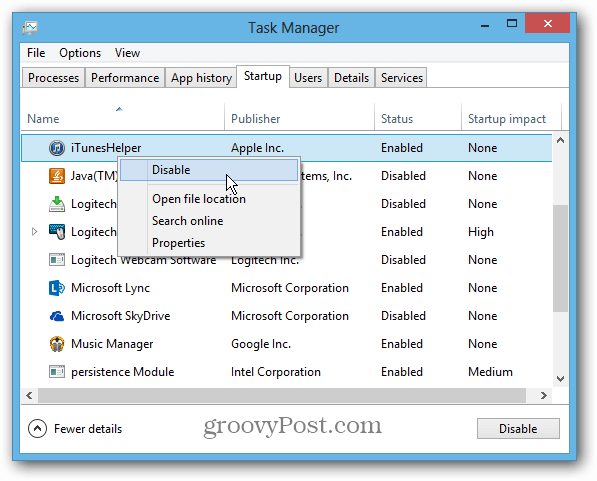Click the iTunesHelper app icon

click(57, 148)
